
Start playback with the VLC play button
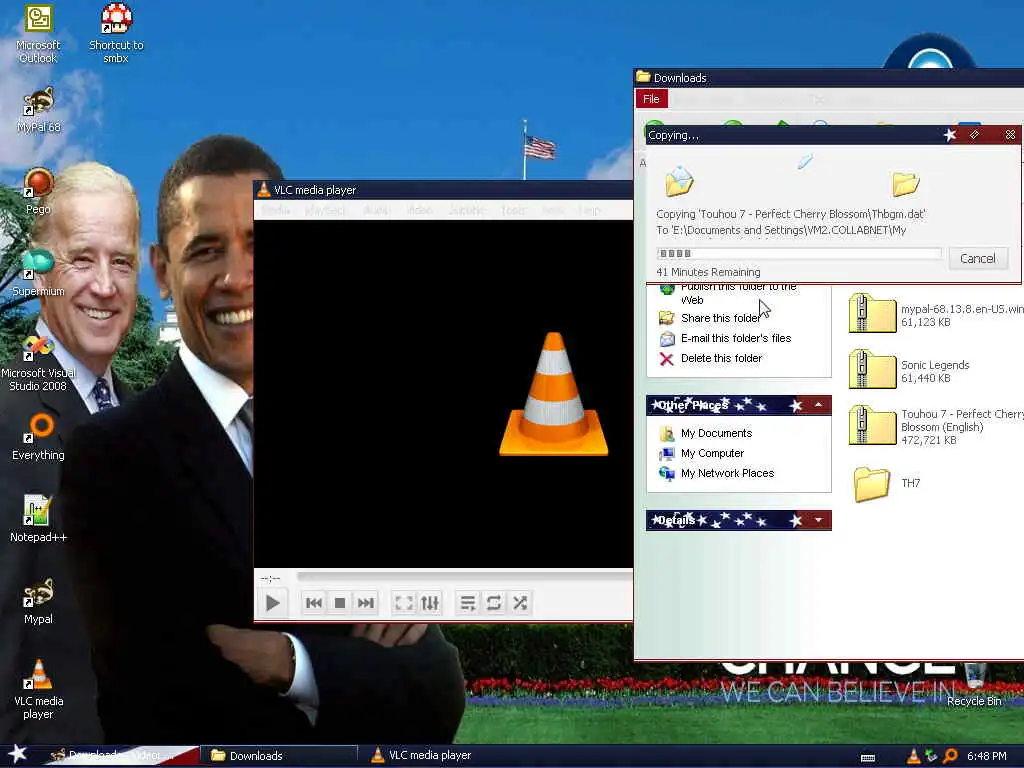[272, 603]
